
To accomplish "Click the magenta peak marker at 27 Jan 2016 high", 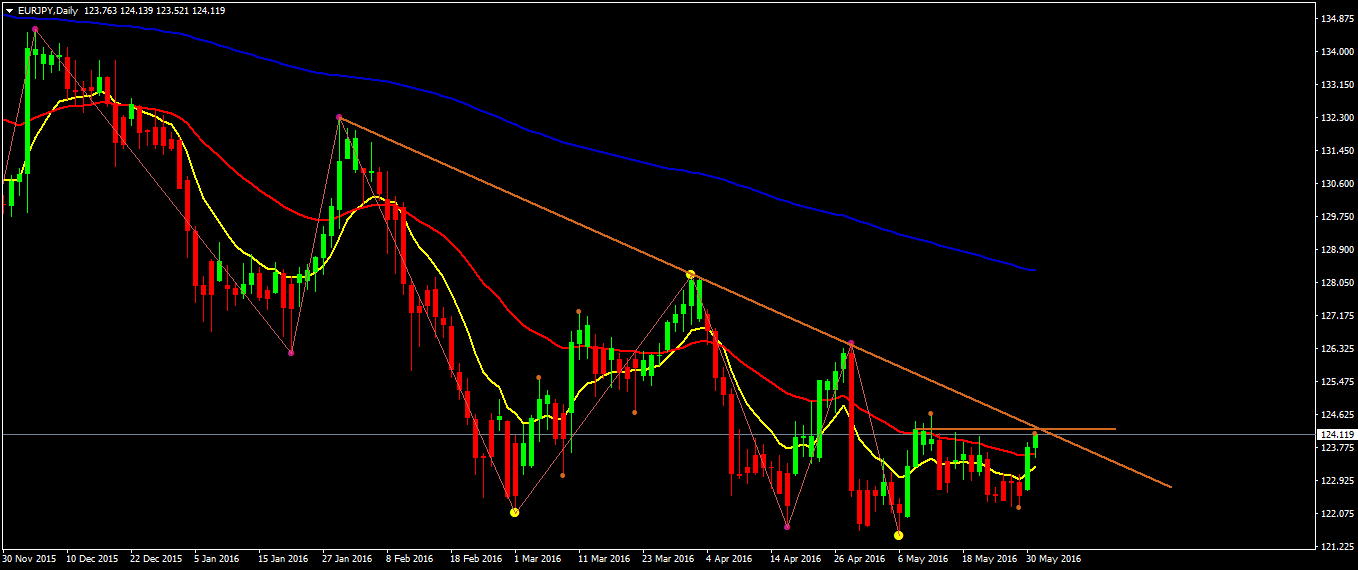I will click(x=339, y=117).
